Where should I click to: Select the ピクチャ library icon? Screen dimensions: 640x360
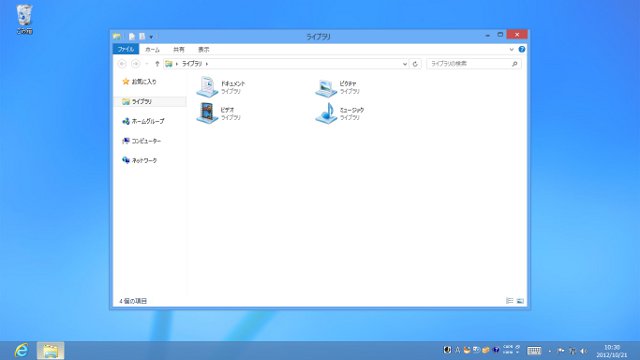point(326,88)
